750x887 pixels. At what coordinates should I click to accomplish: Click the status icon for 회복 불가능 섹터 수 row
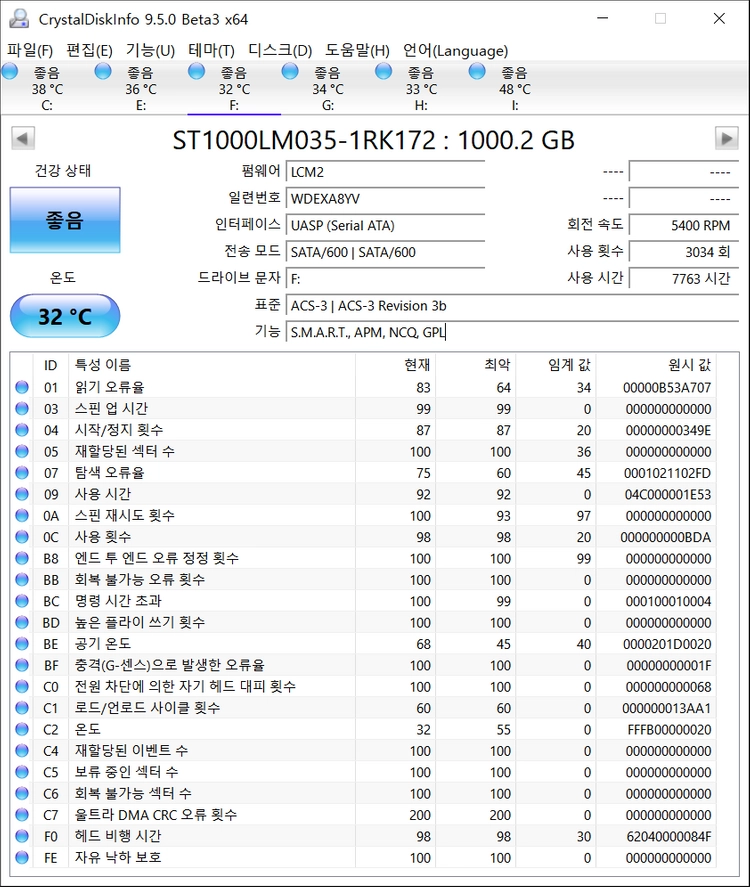pos(22,794)
